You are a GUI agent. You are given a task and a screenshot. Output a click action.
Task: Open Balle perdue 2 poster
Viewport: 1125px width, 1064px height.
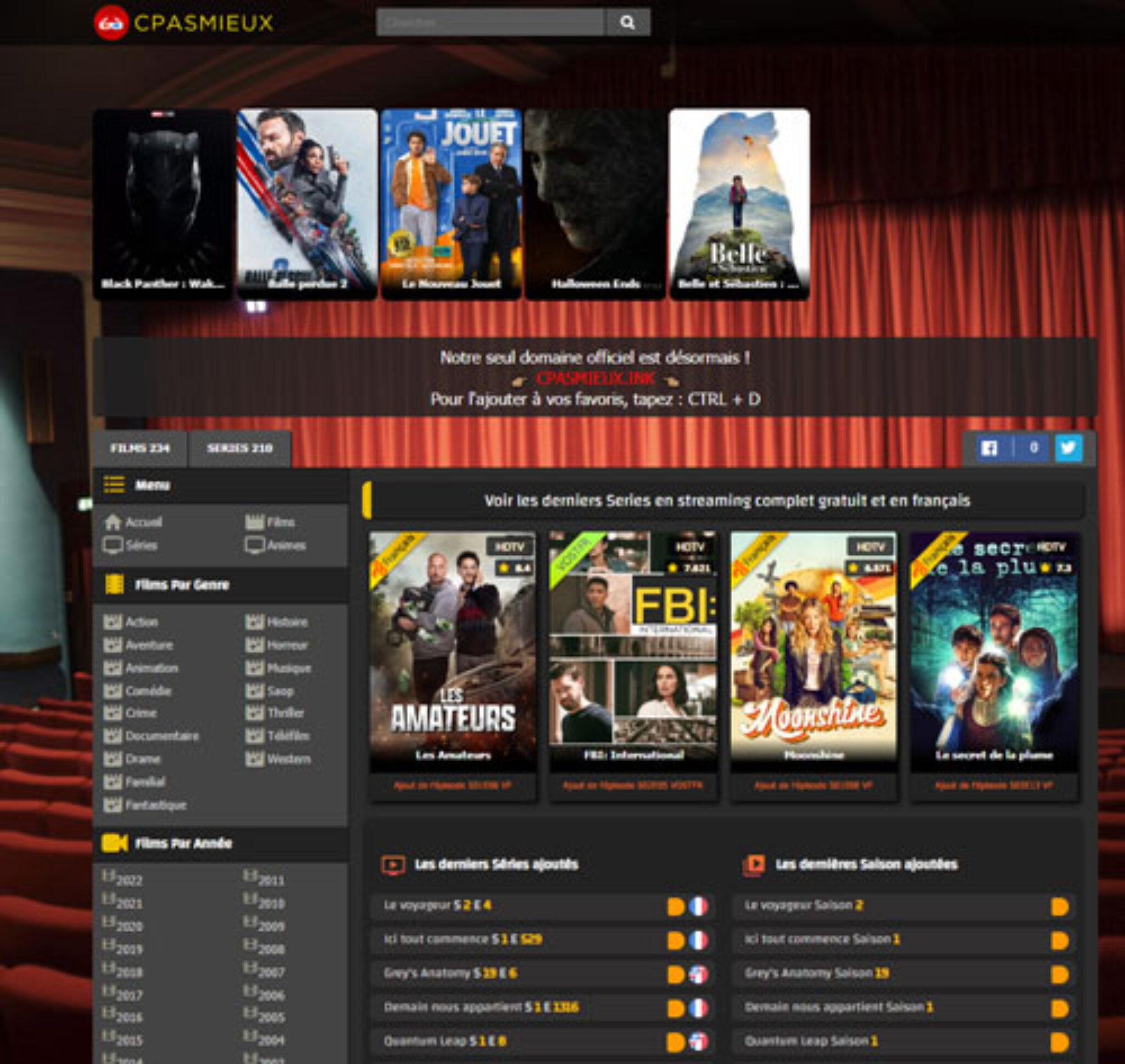click(x=307, y=204)
